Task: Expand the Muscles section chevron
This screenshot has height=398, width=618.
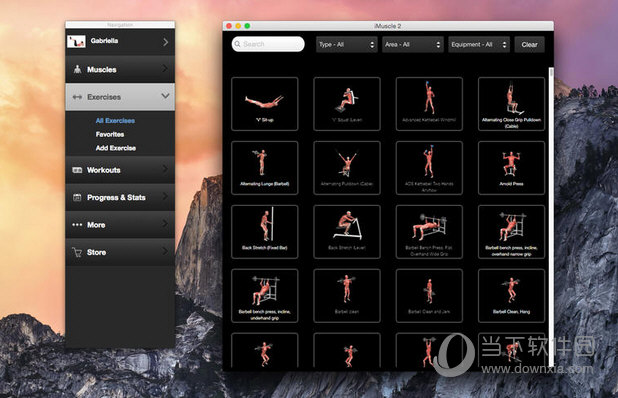Action: (165, 69)
